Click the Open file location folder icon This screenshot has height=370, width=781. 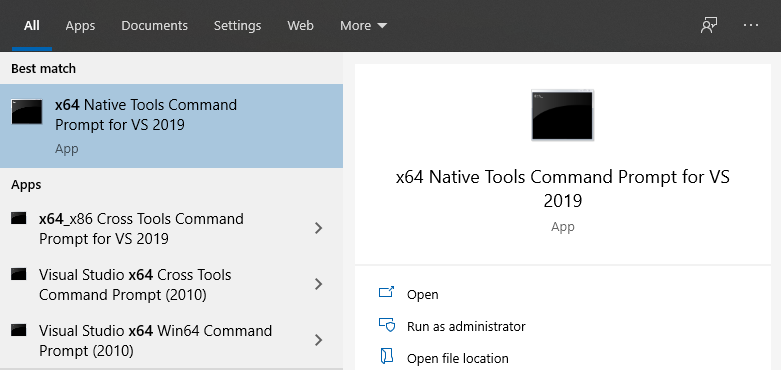[387, 357]
